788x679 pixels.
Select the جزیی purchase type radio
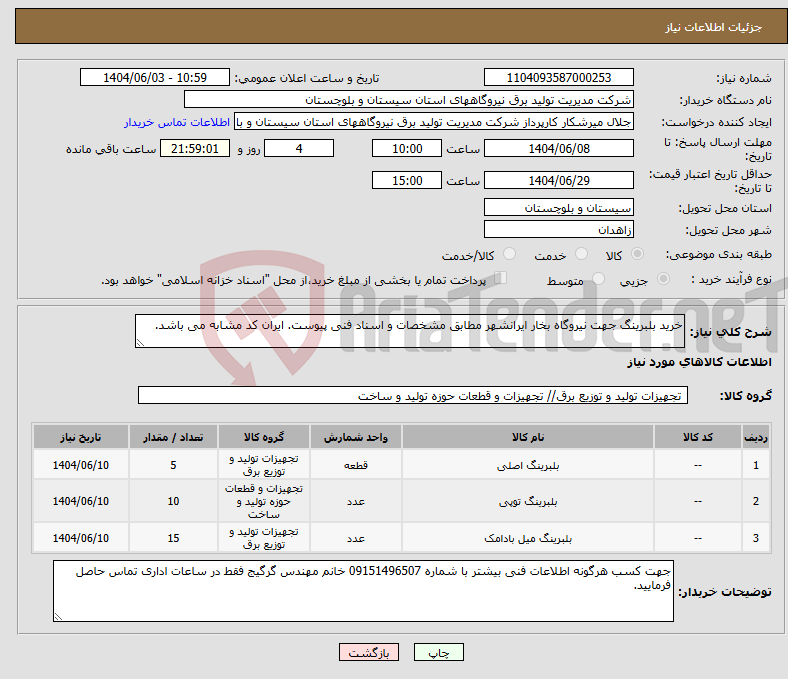tap(664, 280)
